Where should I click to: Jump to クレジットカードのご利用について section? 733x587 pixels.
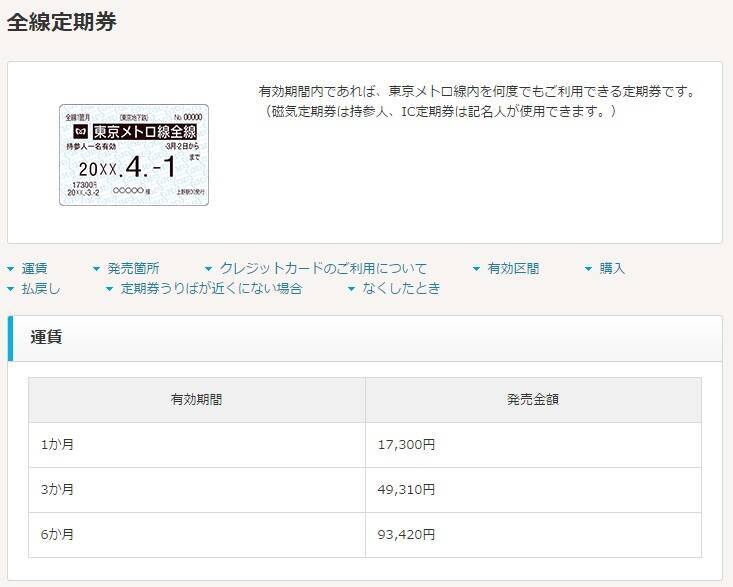click(322, 269)
